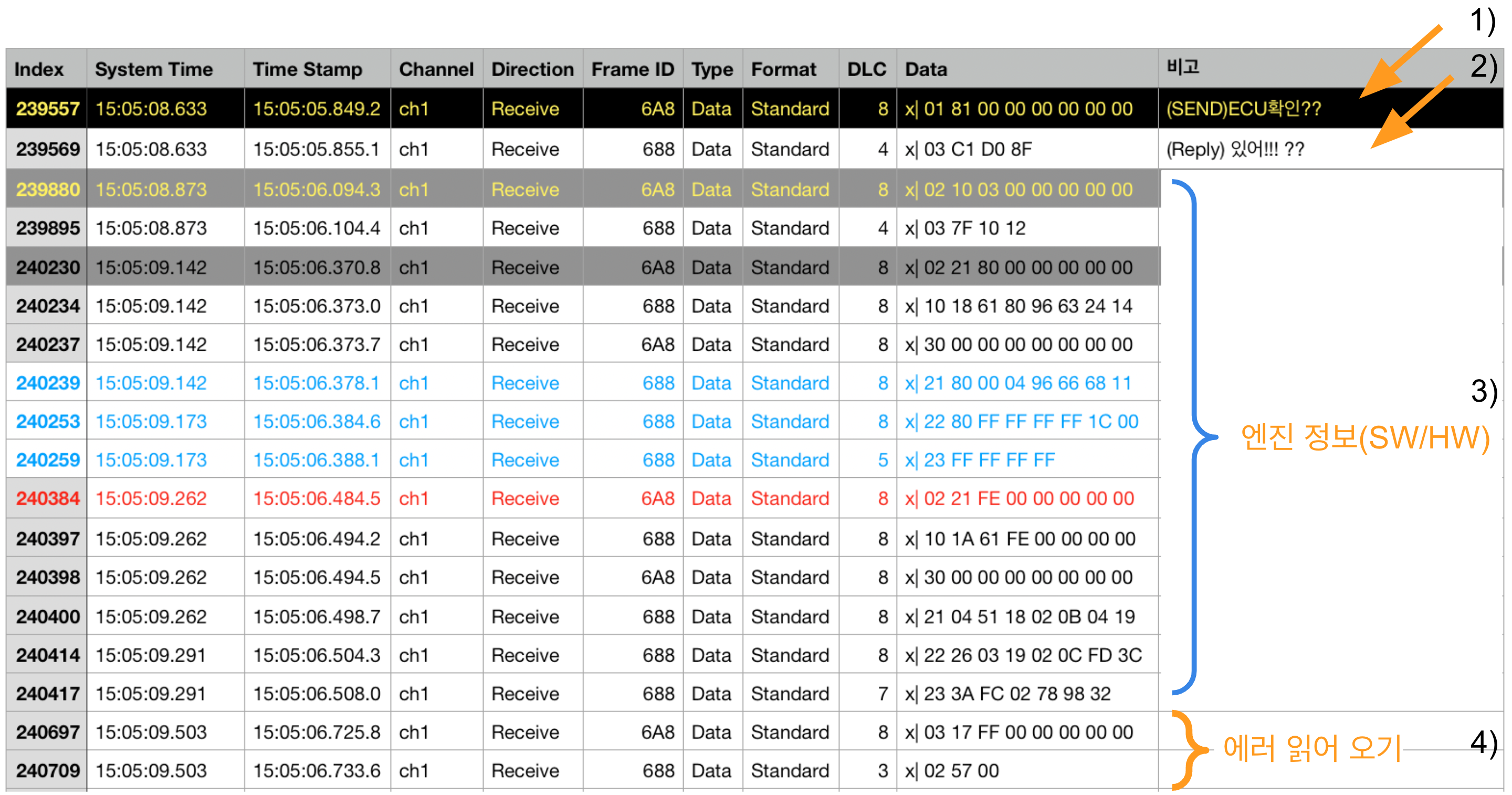Image resolution: width=1512 pixels, height=795 pixels.
Task: Select yellow row index 239880
Action: click(48, 189)
